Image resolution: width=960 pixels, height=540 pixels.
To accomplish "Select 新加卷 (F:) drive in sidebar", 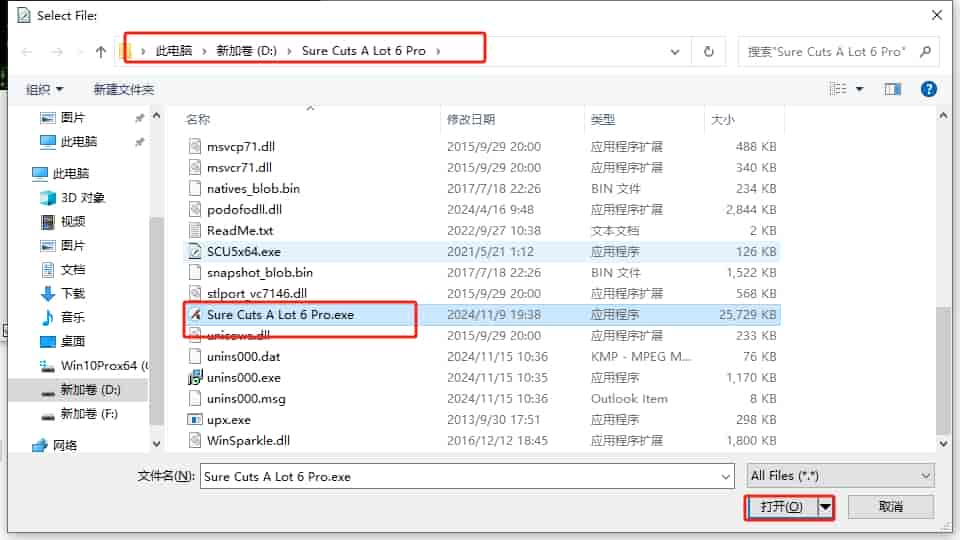I will pyautogui.click(x=89, y=414).
